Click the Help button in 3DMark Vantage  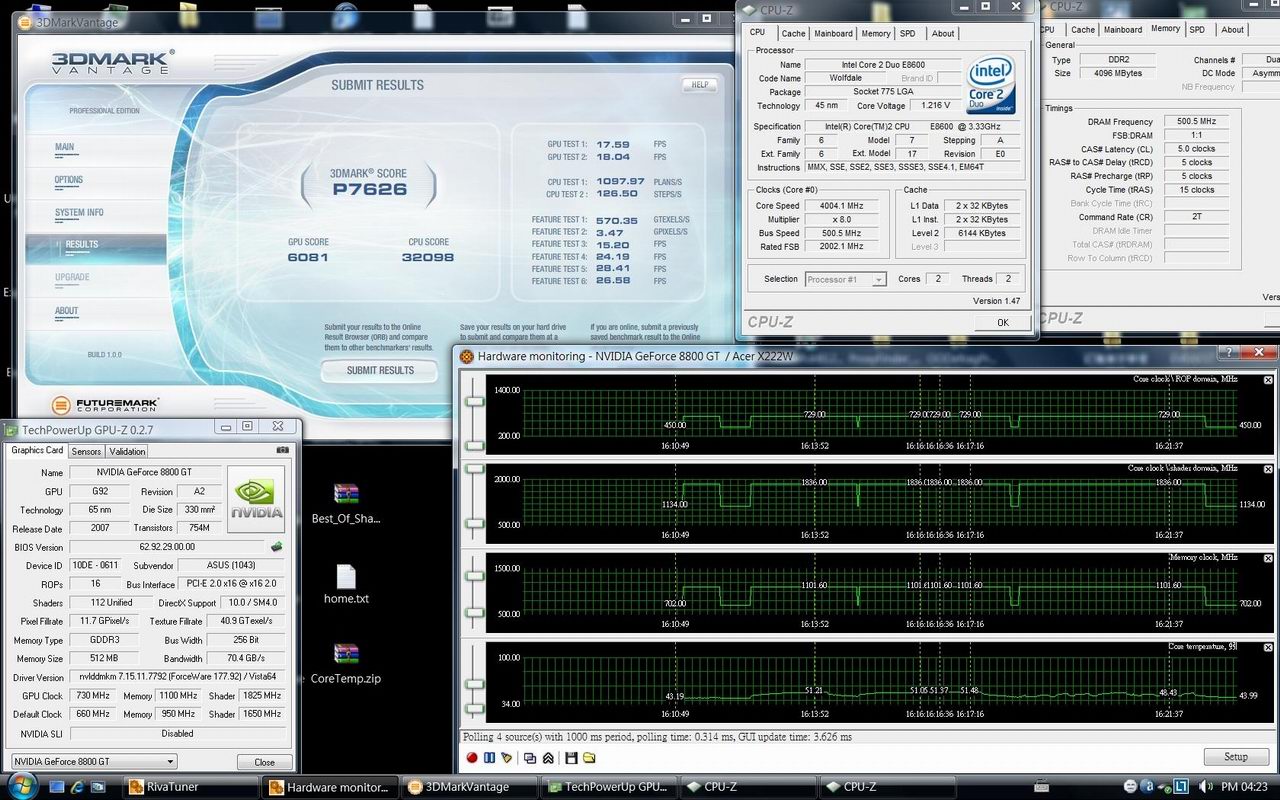[700, 85]
